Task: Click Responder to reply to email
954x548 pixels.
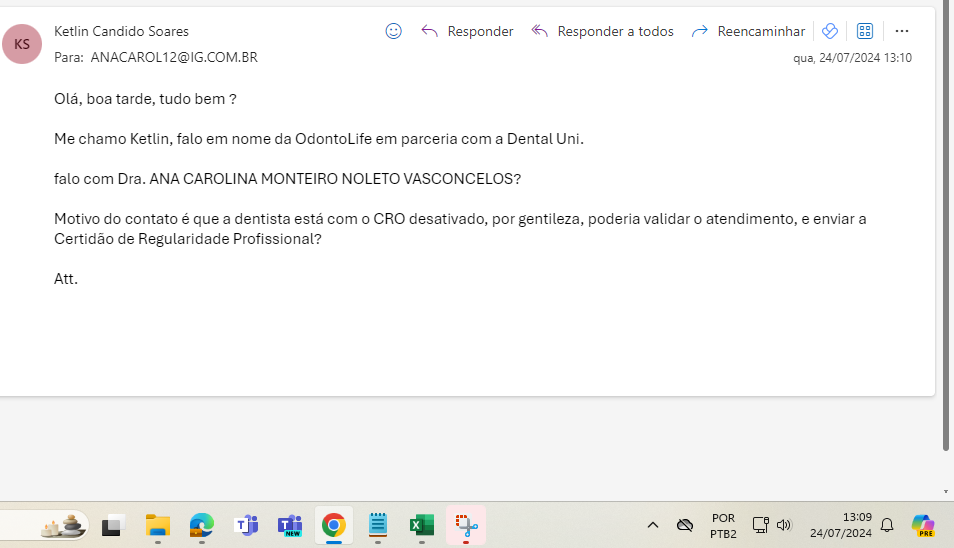Action: 467,31
